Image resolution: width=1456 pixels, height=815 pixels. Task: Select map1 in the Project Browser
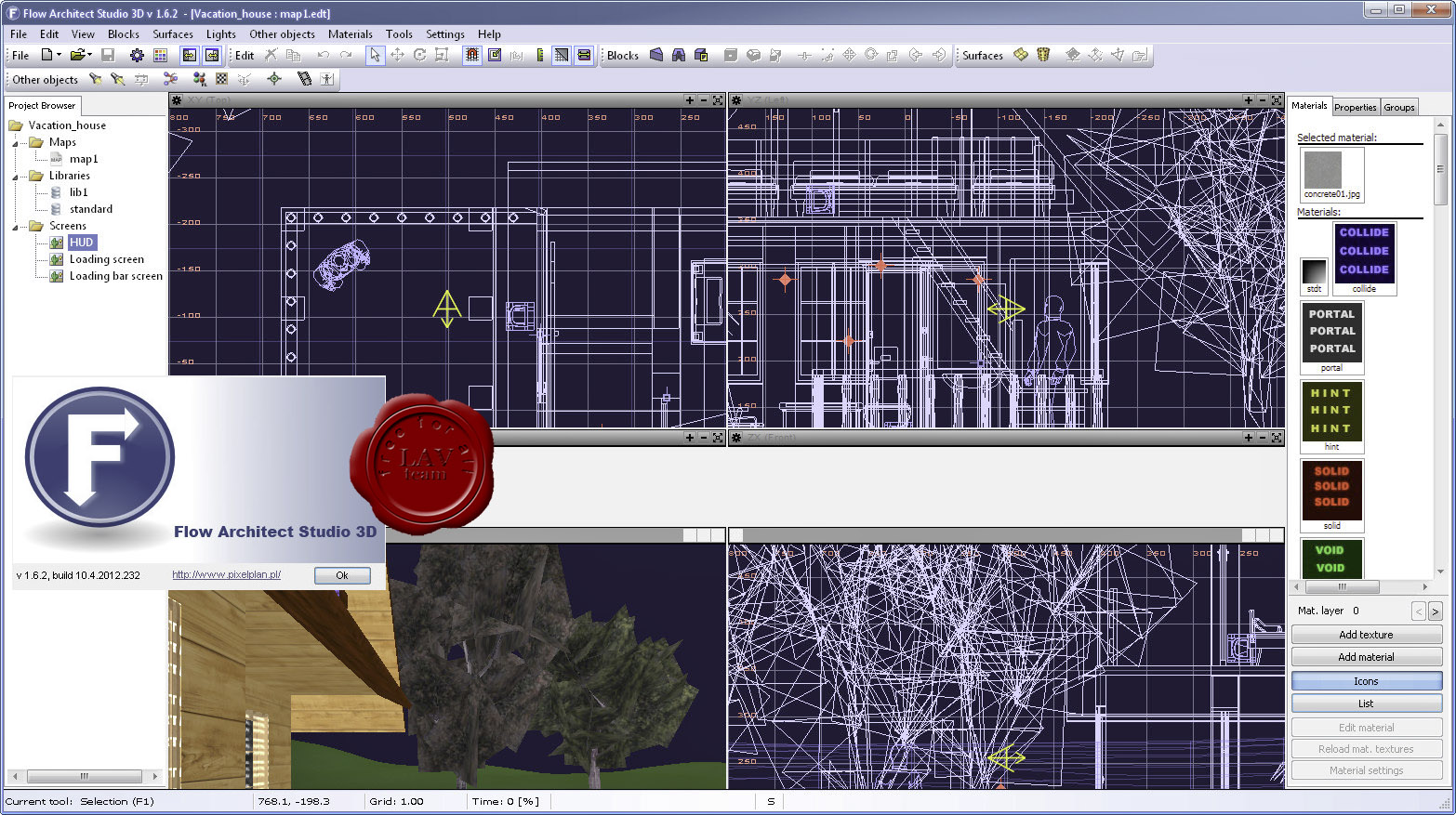(84, 159)
